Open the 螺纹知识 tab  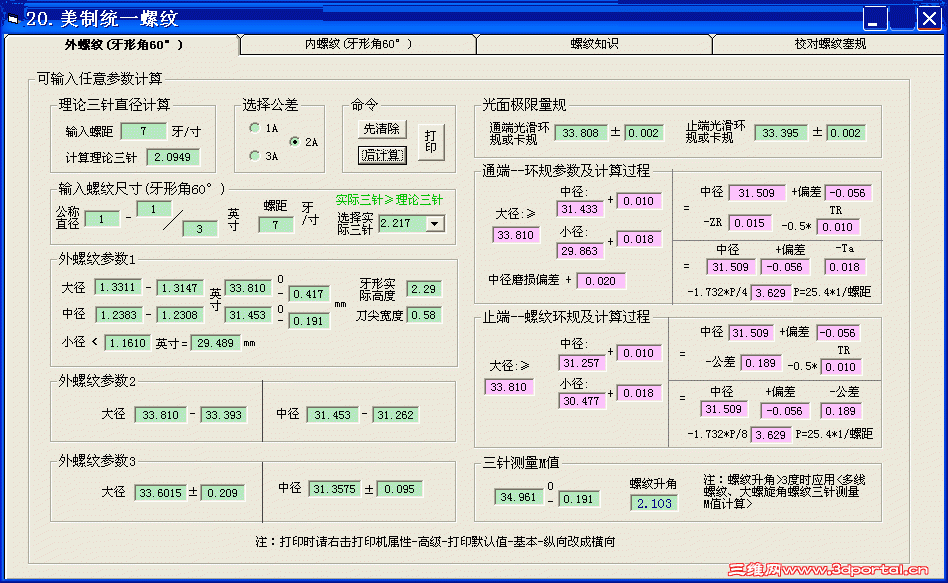(594, 44)
